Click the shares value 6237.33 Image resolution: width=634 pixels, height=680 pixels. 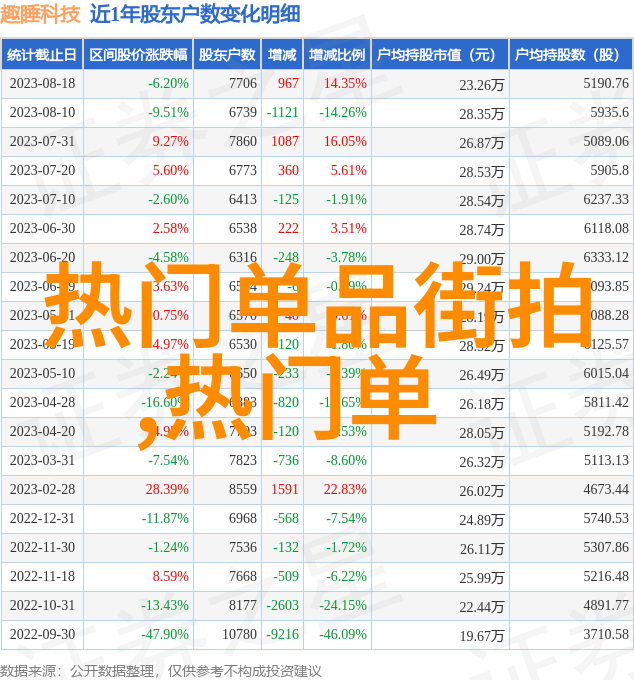(x=606, y=199)
